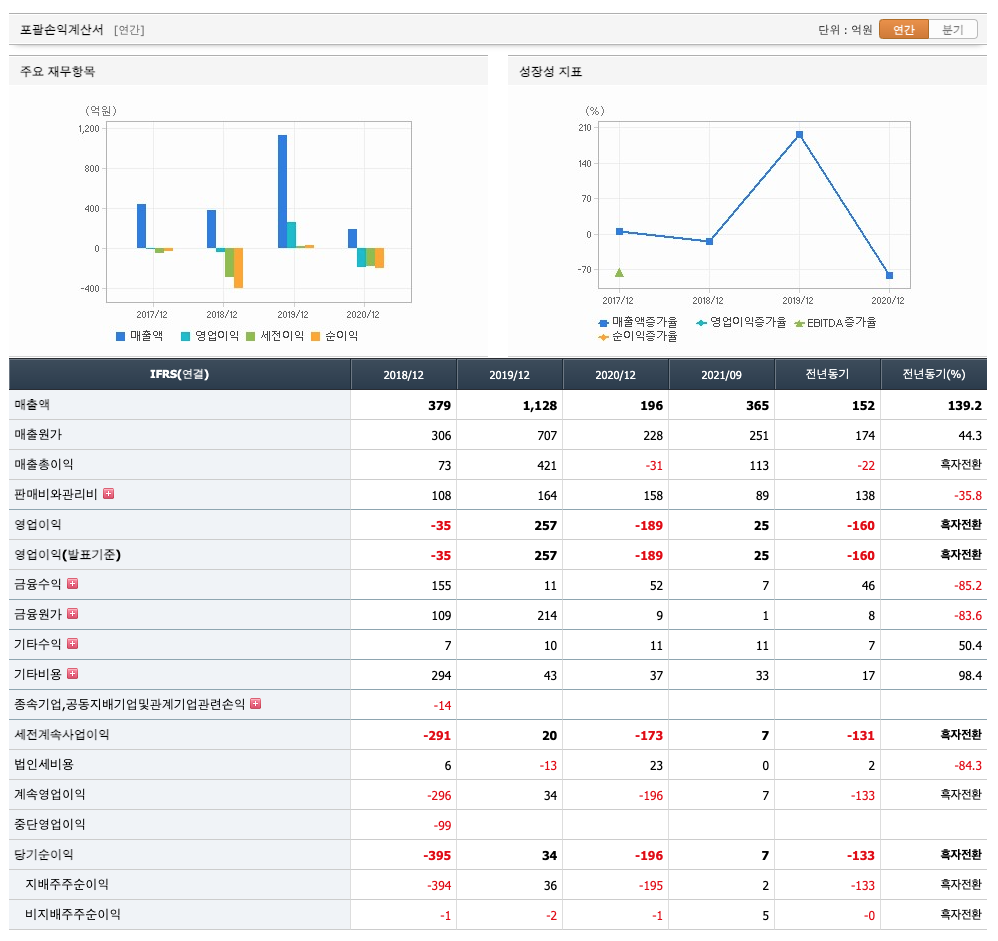Click the 영업이익(발표기준) row label
The image size is (998, 941).
(x=67, y=555)
